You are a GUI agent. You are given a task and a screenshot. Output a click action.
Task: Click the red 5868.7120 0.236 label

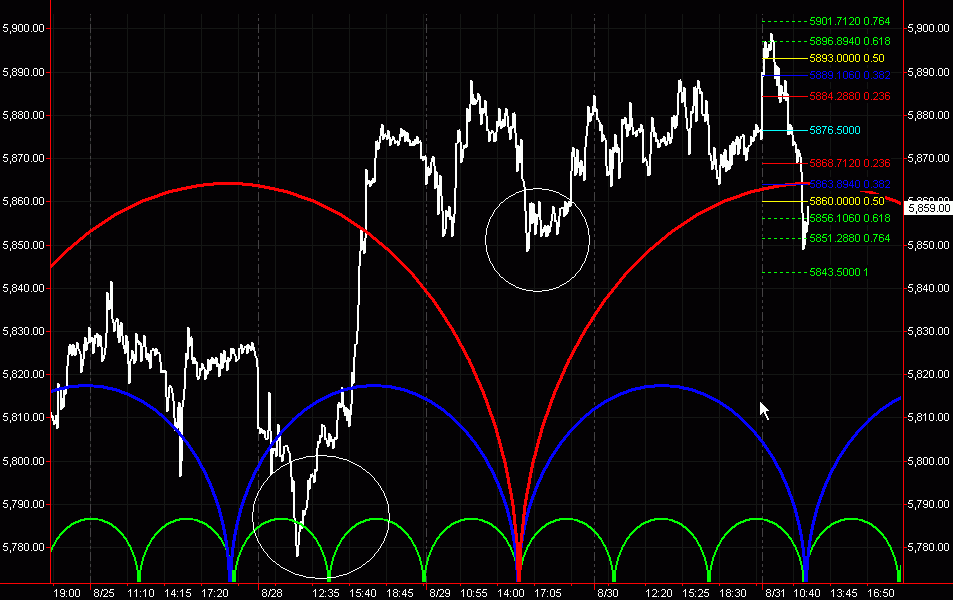click(x=850, y=164)
